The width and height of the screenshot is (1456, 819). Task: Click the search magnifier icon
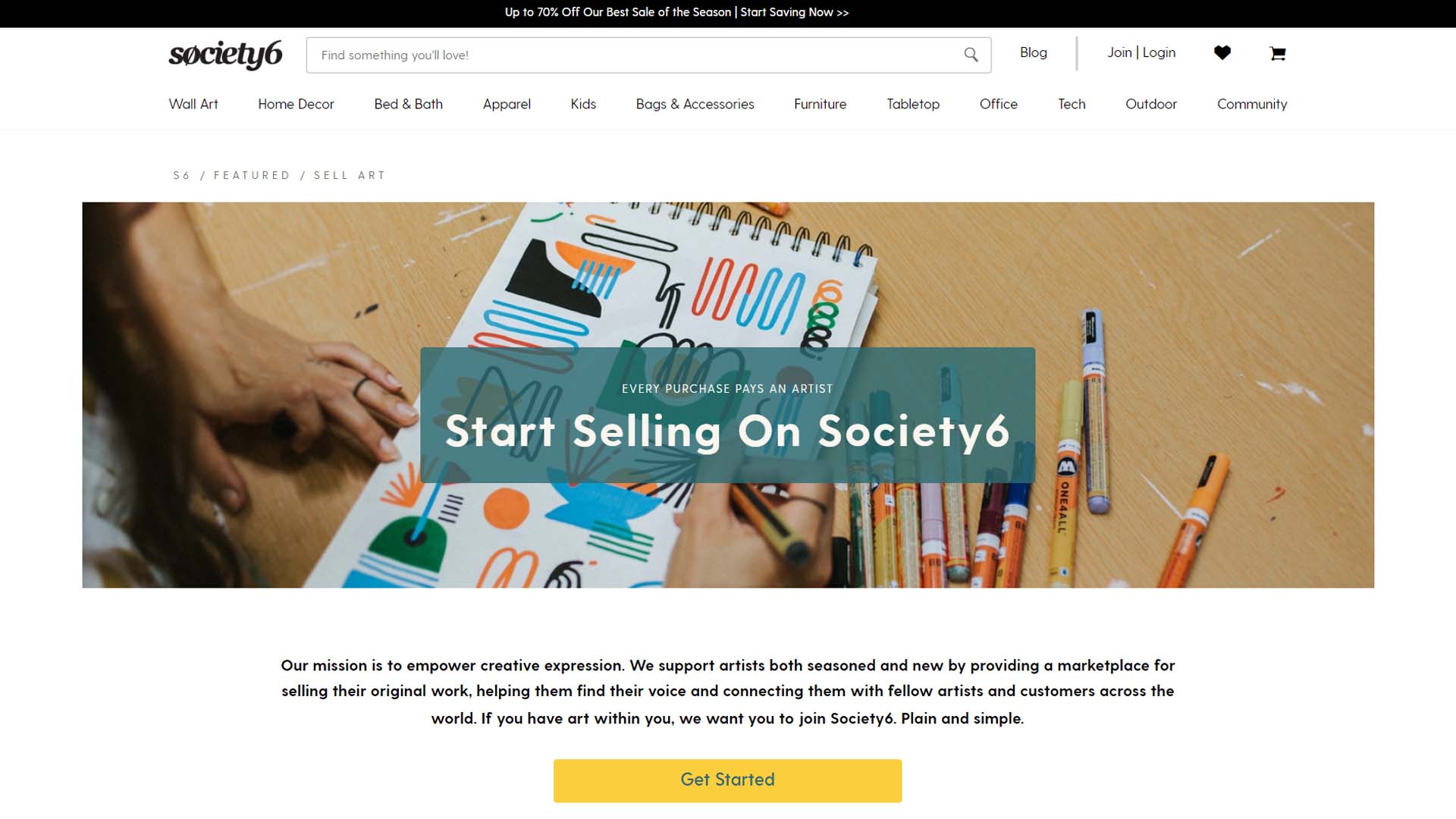pos(971,54)
